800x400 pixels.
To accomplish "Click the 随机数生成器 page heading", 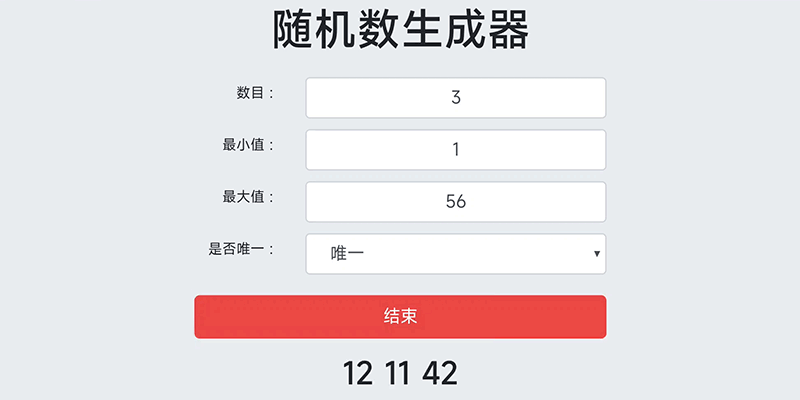I will pos(401,30).
